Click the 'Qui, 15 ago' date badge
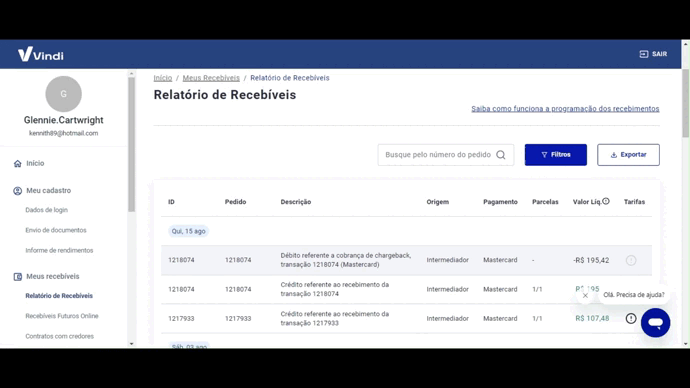Viewport: 690px width, 388px height. [x=188, y=231]
